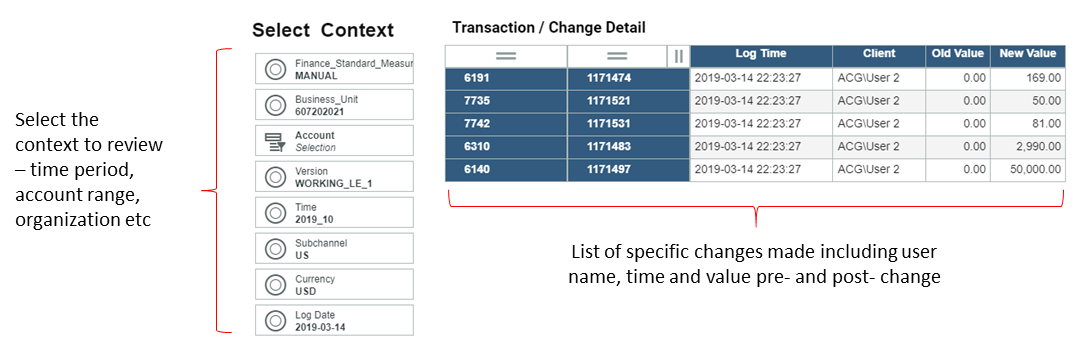Click the Subchannel circle selector icon

pyautogui.click(x=275, y=249)
